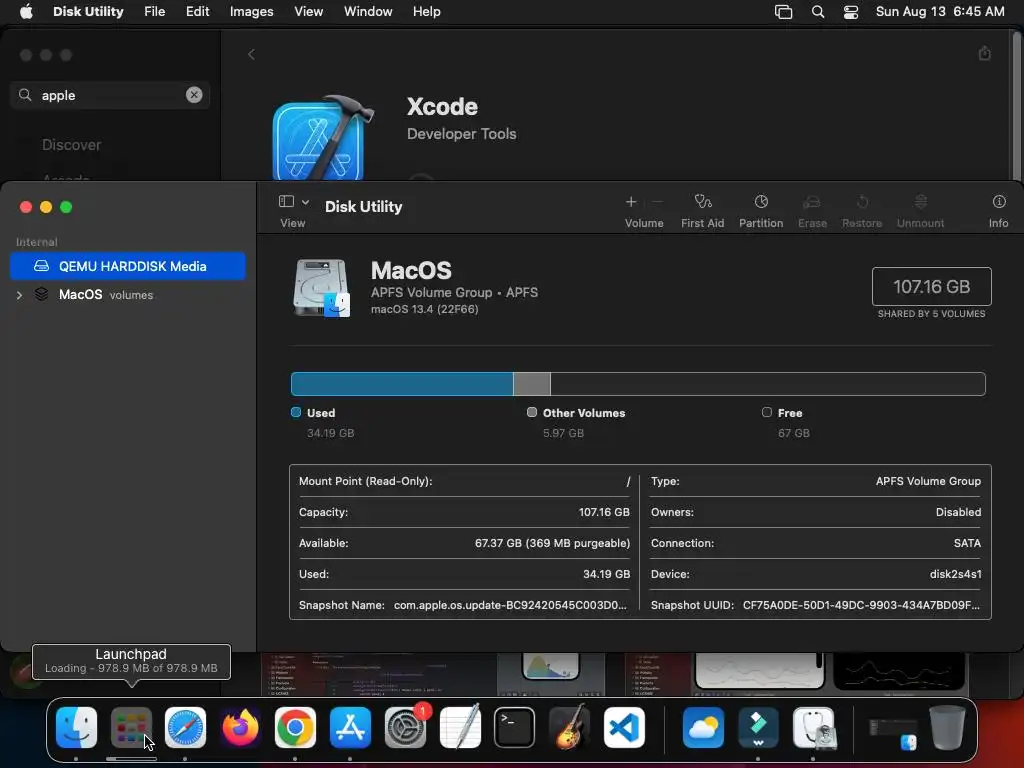Screen dimensions: 1024x768
Task: Click the date and time display
Action: pos(940,12)
